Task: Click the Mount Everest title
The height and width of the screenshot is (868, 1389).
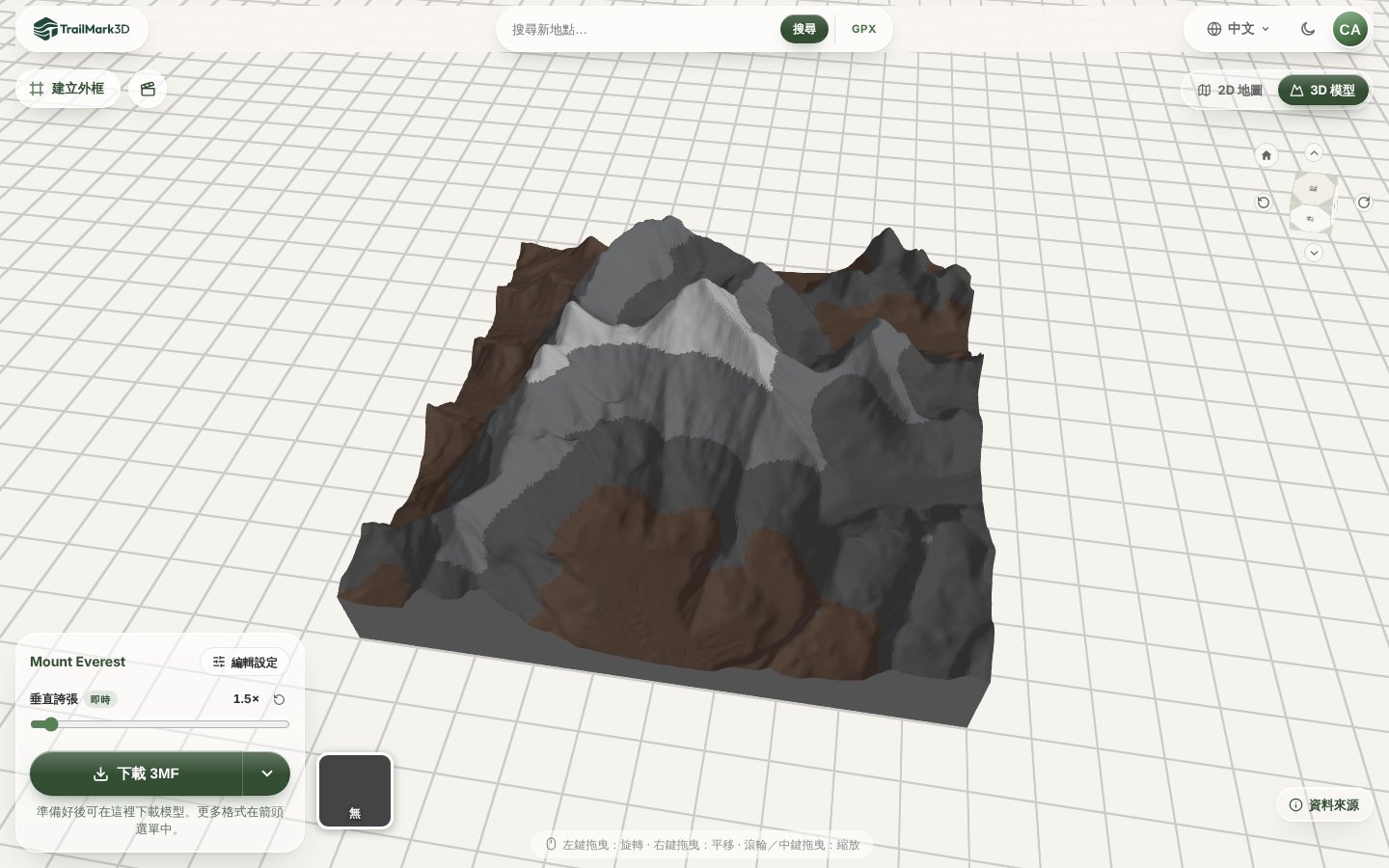Action: [x=77, y=662]
